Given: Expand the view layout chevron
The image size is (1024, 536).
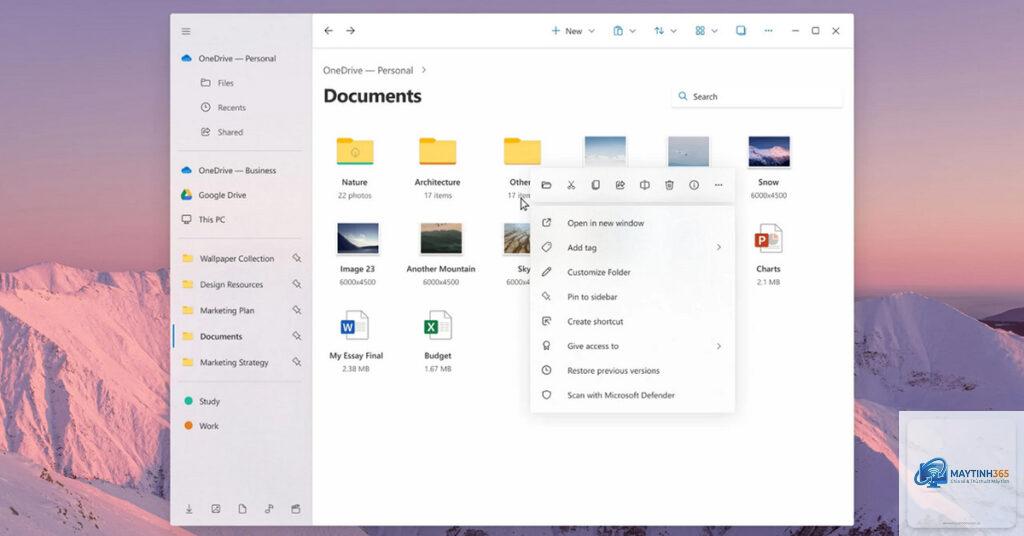Looking at the screenshot, I should [714, 31].
